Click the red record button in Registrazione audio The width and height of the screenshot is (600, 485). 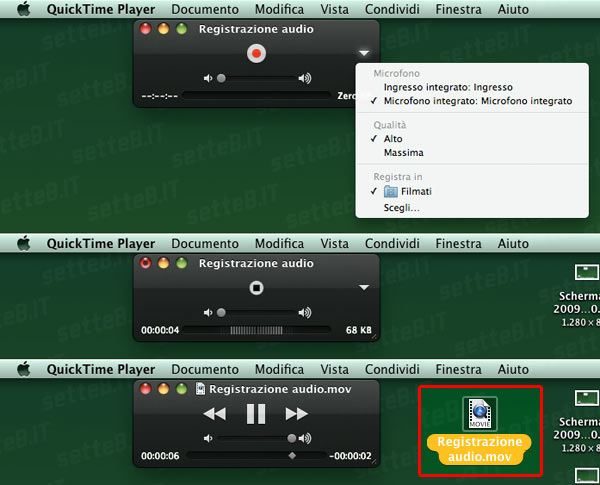[x=256, y=53]
